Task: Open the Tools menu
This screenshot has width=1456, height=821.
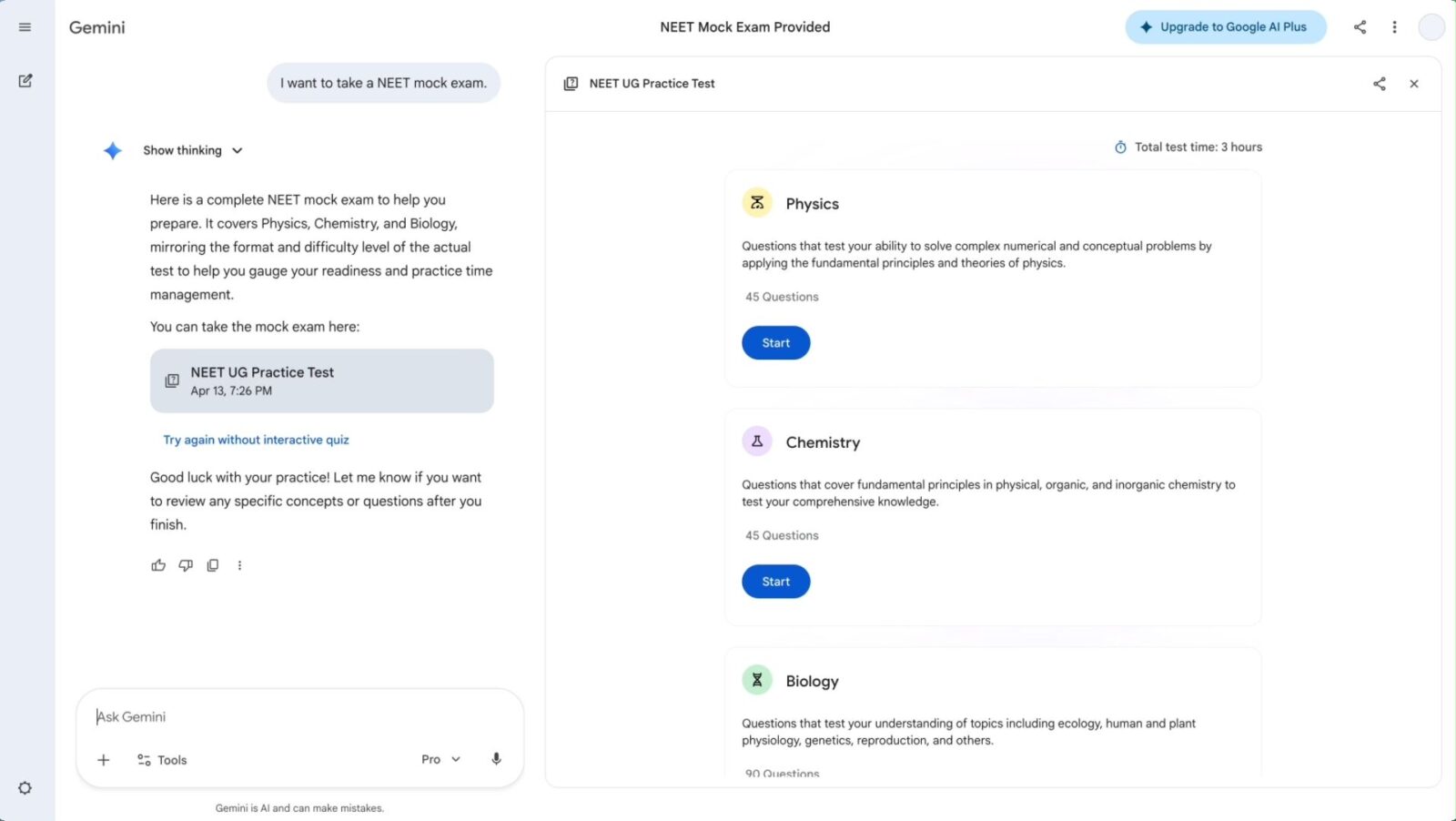Action: point(162,760)
